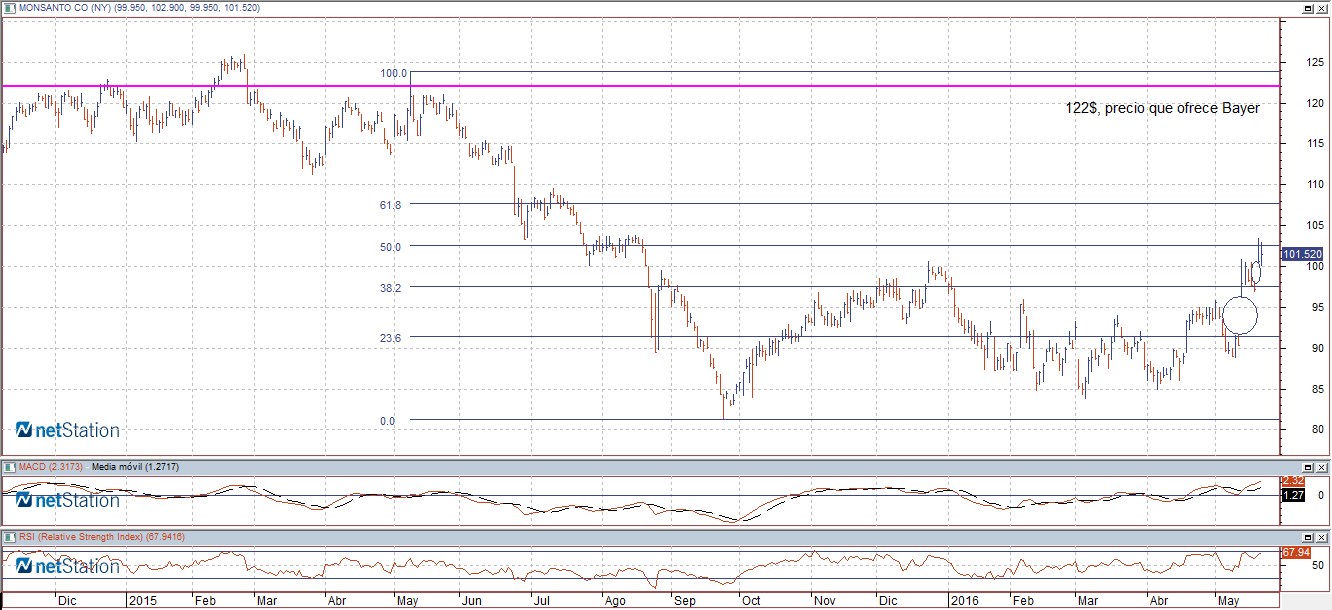Maximize the RSI indicator panel

click(1307, 536)
